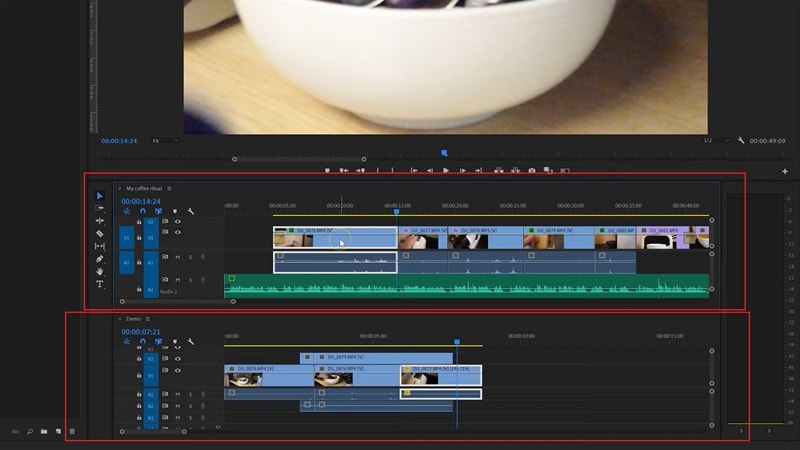This screenshot has width=800, height=450.
Task: Solo track A1 in My coffee ritual
Action: point(190,257)
